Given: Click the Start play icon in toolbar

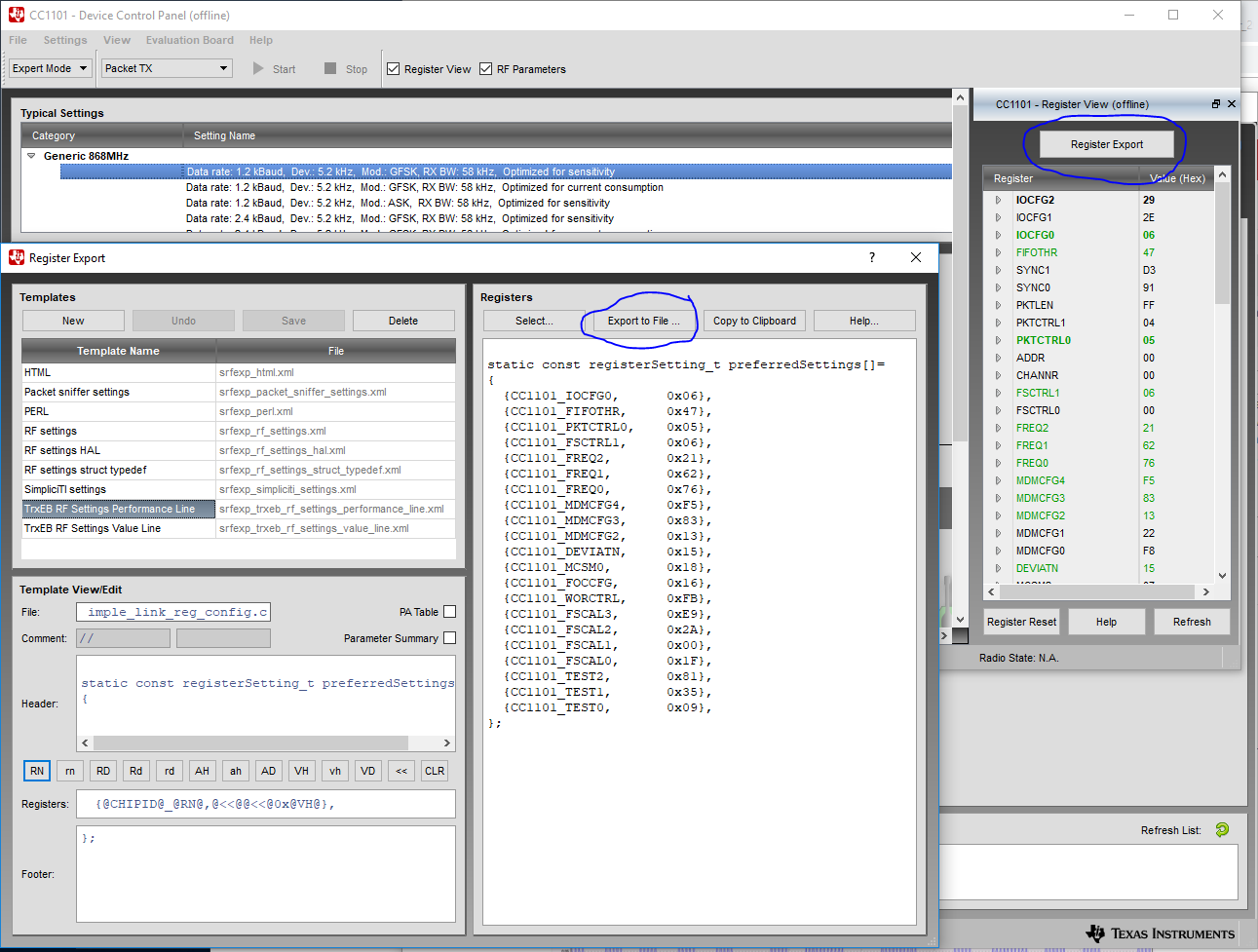Looking at the screenshot, I should pyautogui.click(x=258, y=68).
